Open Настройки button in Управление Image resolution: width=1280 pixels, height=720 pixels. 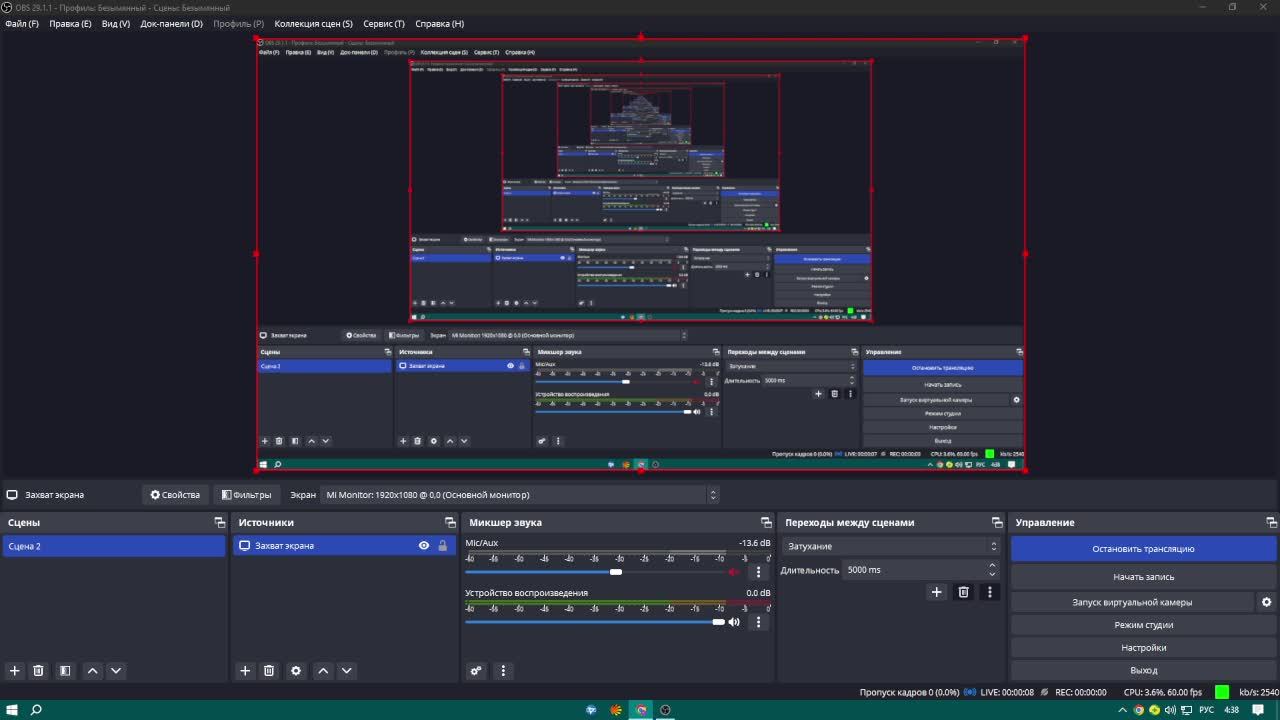1143,648
